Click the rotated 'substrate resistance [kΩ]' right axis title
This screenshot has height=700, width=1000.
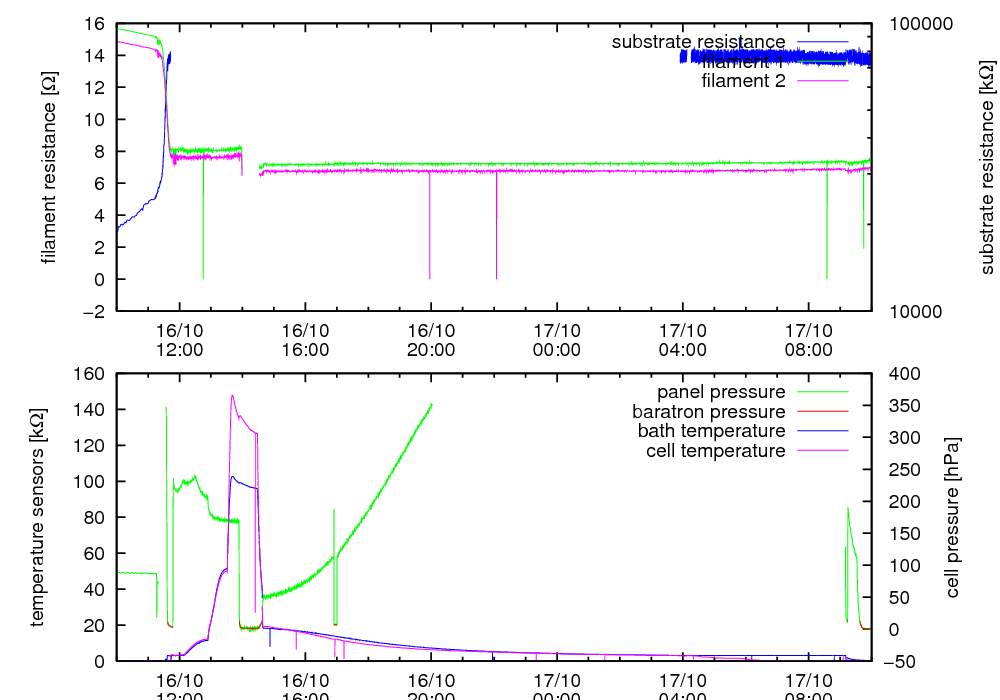click(x=986, y=167)
